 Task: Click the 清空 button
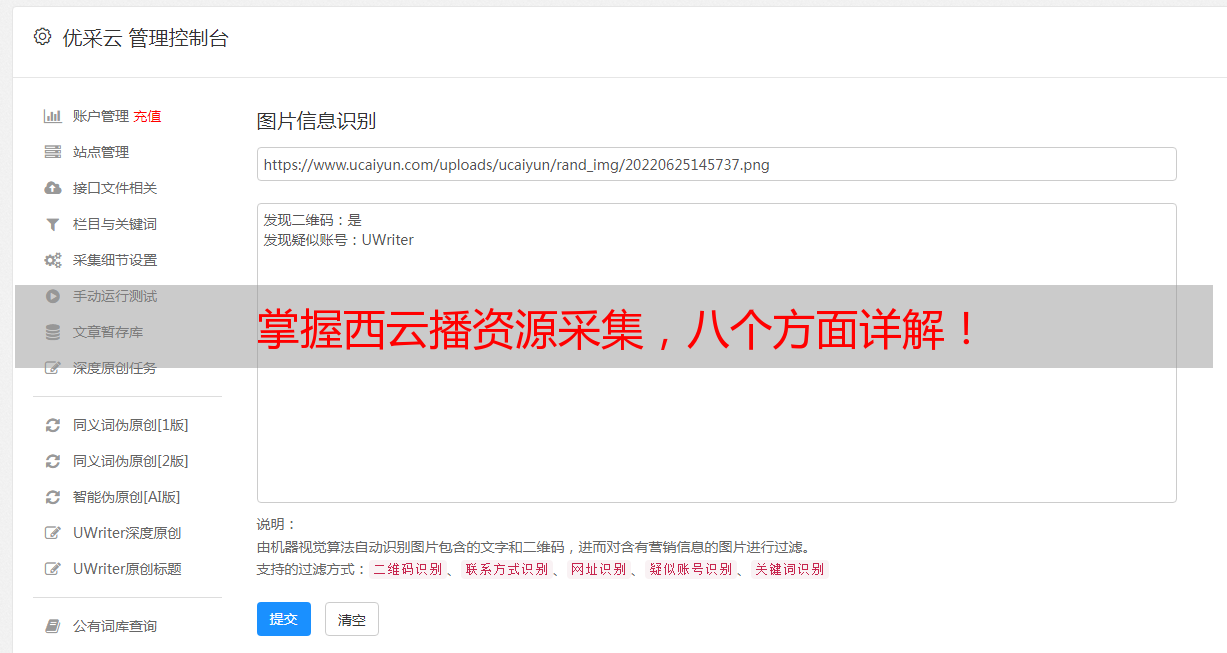[x=352, y=620]
